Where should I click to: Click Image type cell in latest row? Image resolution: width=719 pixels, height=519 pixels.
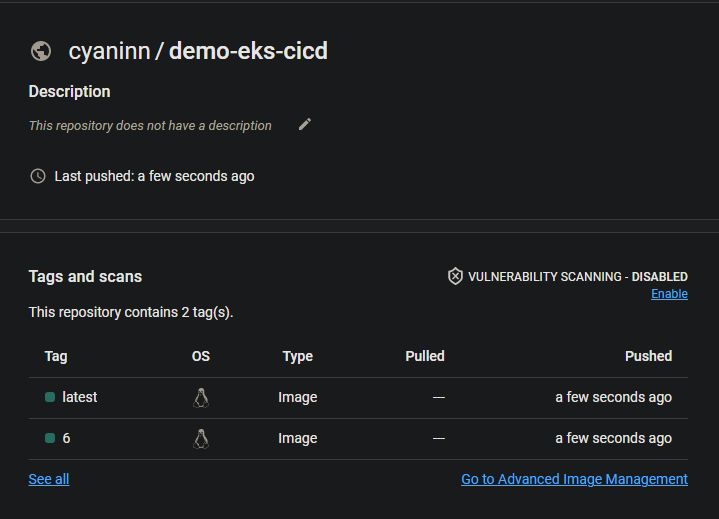pyautogui.click(x=298, y=397)
